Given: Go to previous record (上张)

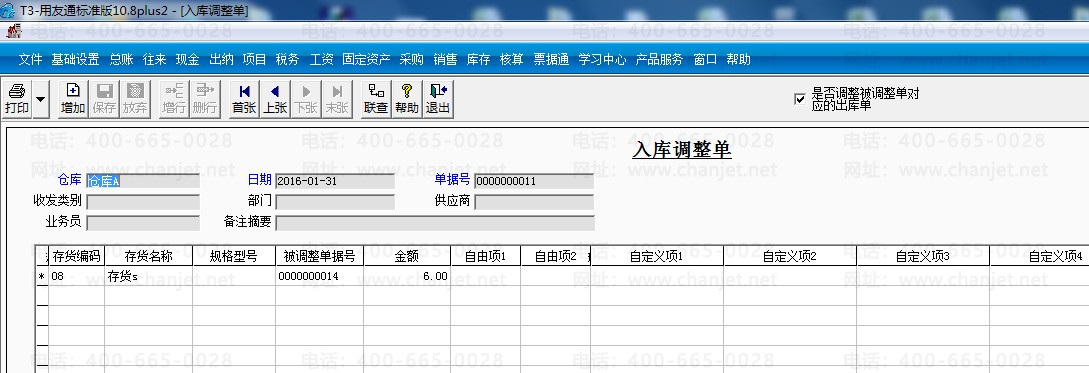Looking at the screenshot, I should (275, 99).
